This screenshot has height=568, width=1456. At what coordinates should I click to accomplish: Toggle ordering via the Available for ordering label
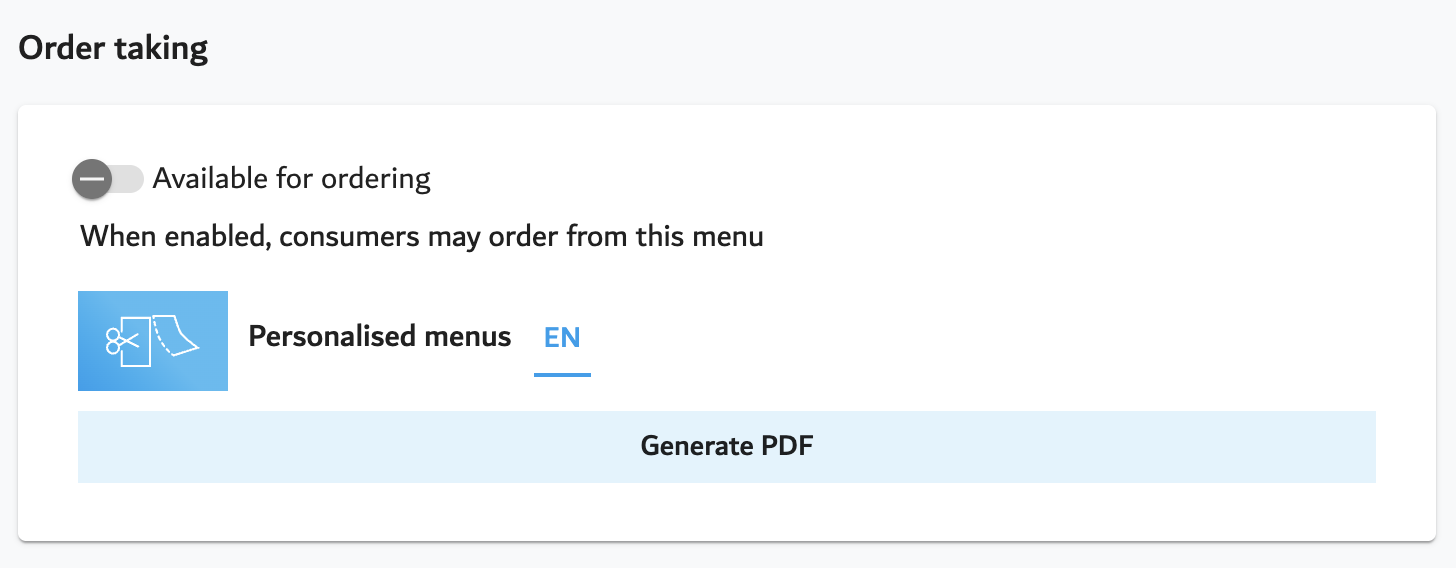[291, 179]
